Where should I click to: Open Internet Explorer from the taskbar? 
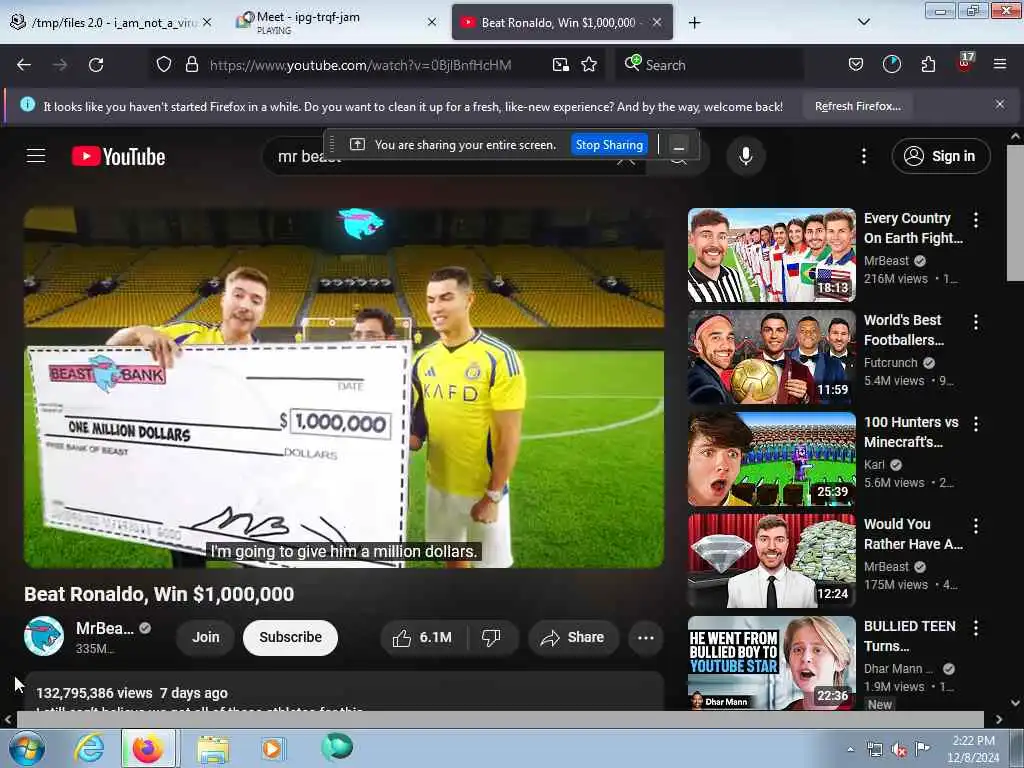point(88,748)
